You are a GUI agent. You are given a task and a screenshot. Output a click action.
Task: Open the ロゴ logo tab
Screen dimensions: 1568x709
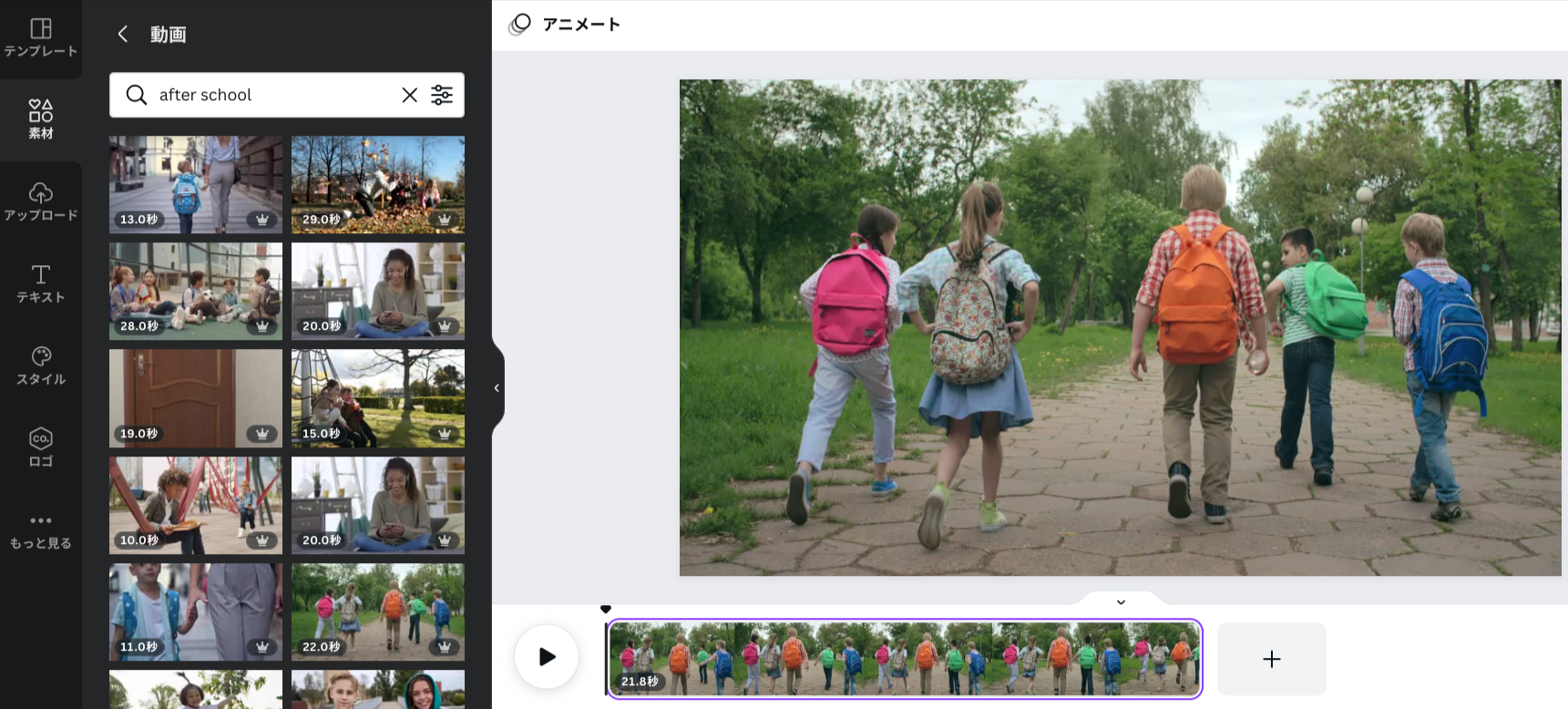tap(40, 447)
